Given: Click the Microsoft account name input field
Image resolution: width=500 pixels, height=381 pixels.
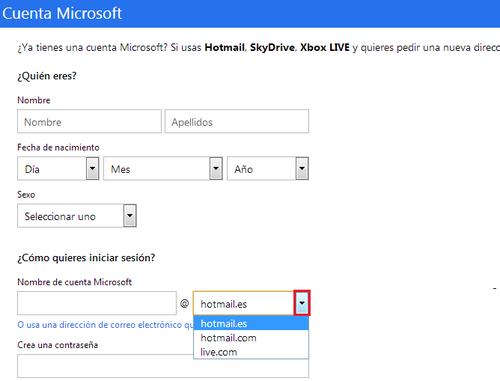Looking at the screenshot, I should [x=97, y=303].
